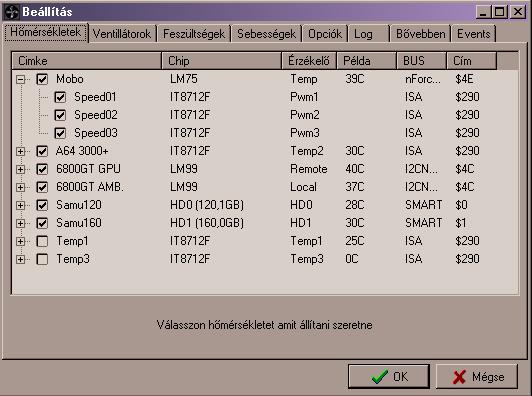Uncheck the Speed01 checkbox
Viewport: 532px width, 396px height.
click(60, 97)
